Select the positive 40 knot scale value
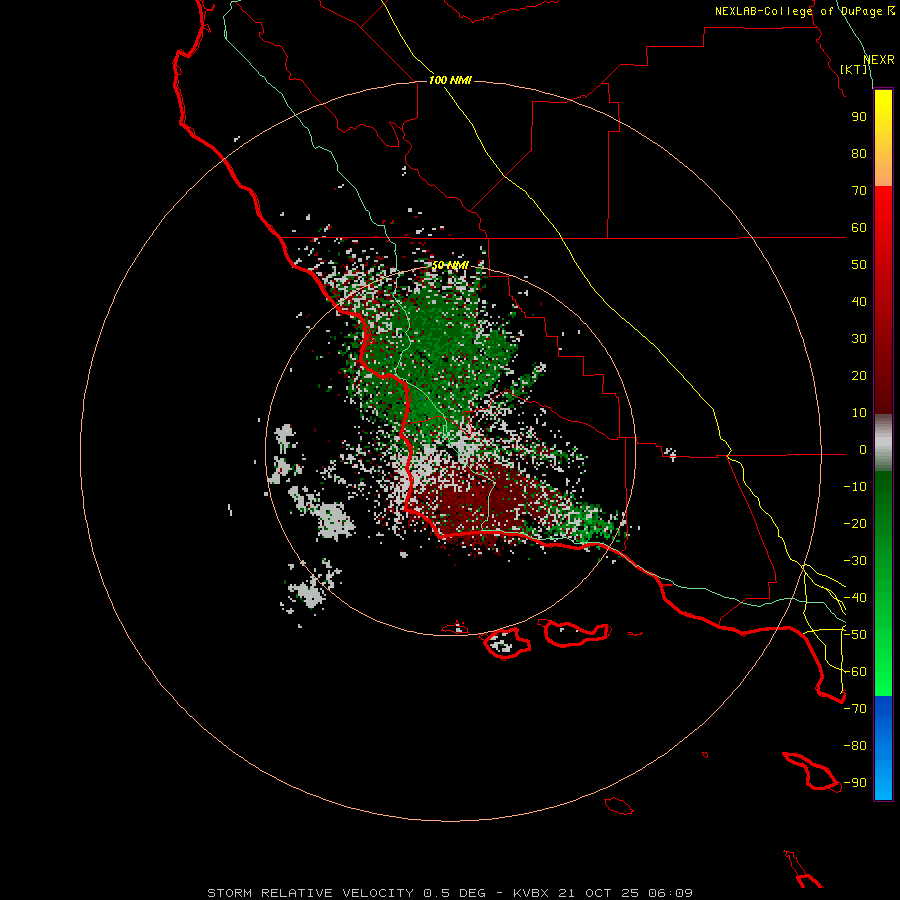This screenshot has height=900, width=900. click(x=859, y=302)
